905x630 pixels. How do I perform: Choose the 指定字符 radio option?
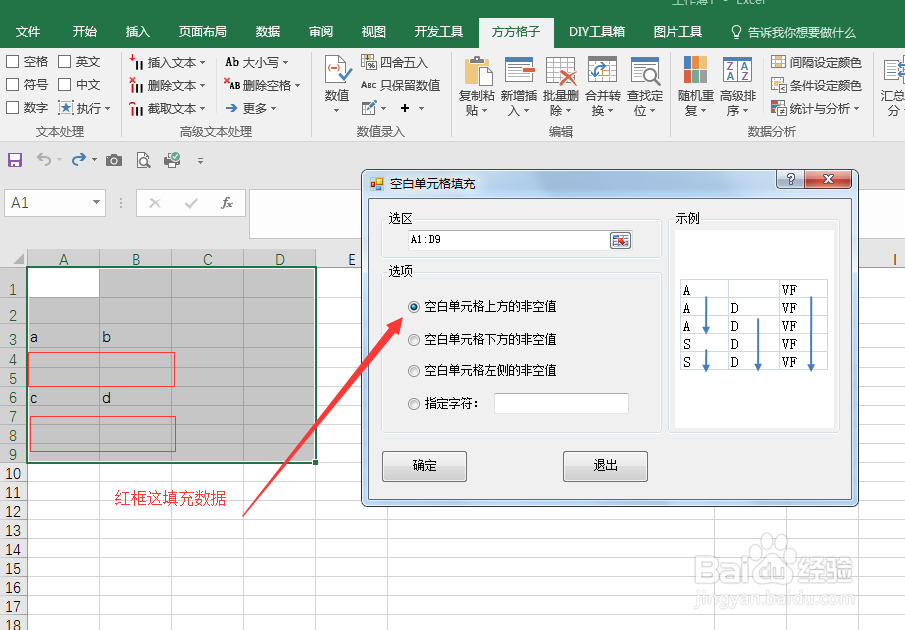413,404
